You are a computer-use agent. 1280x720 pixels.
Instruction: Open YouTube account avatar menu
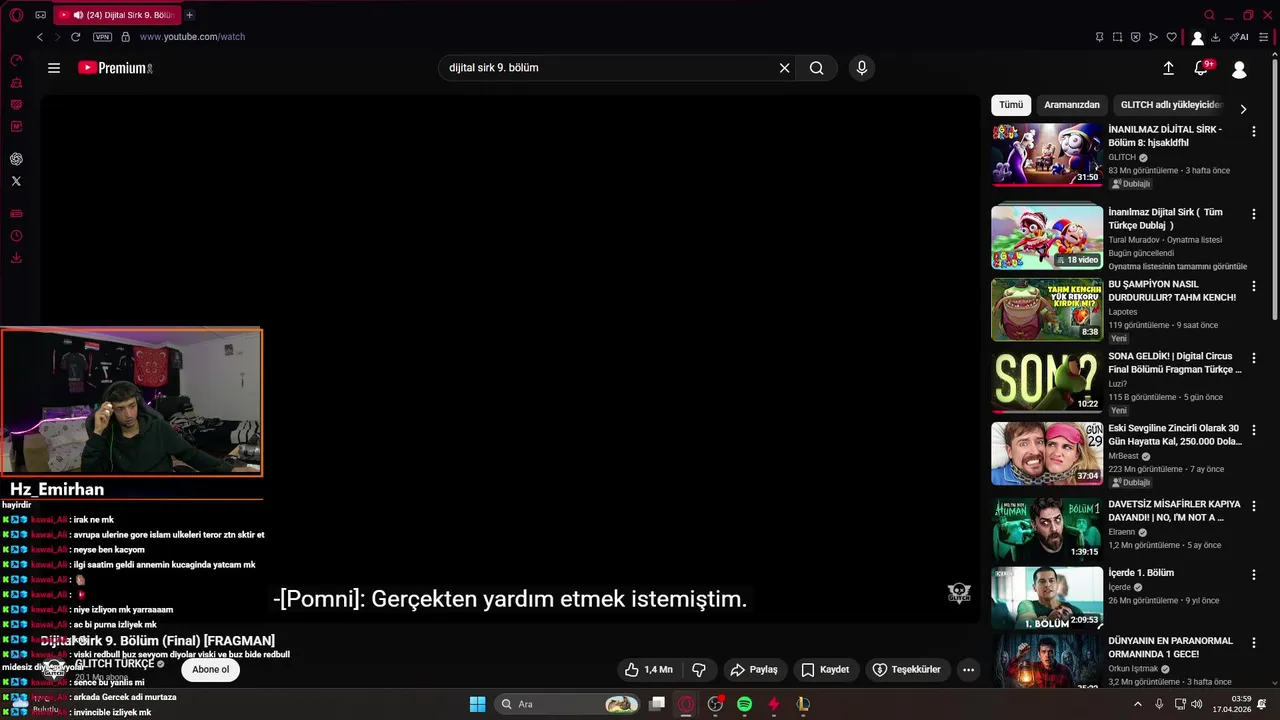click(1239, 69)
